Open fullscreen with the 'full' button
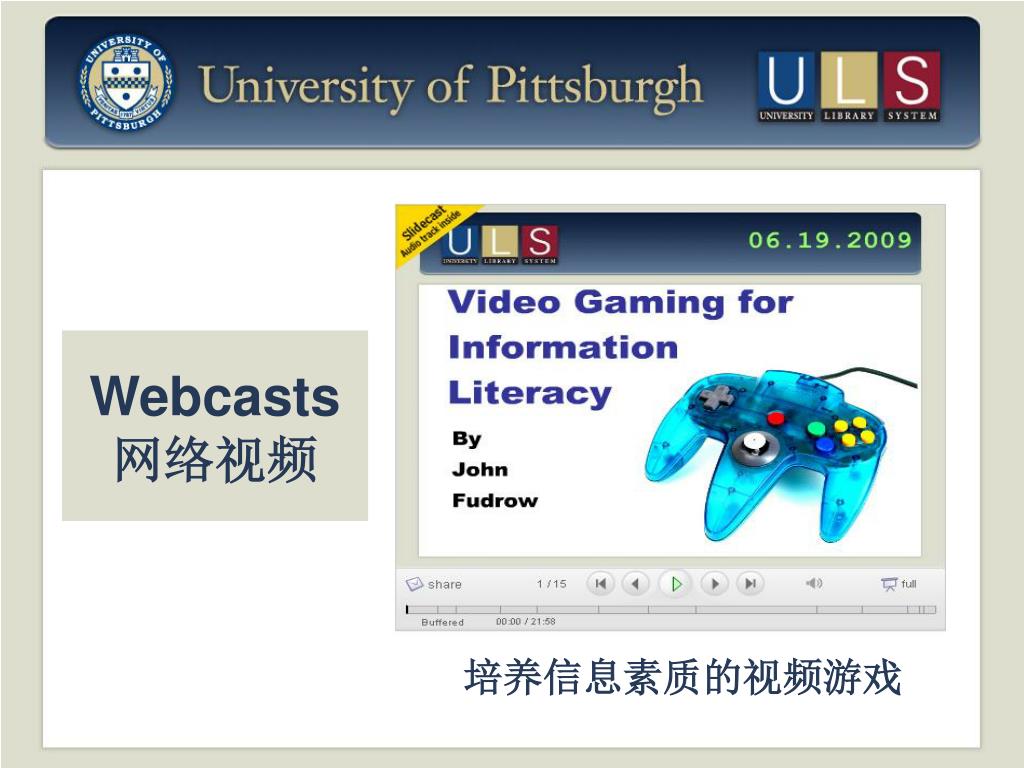 899,584
